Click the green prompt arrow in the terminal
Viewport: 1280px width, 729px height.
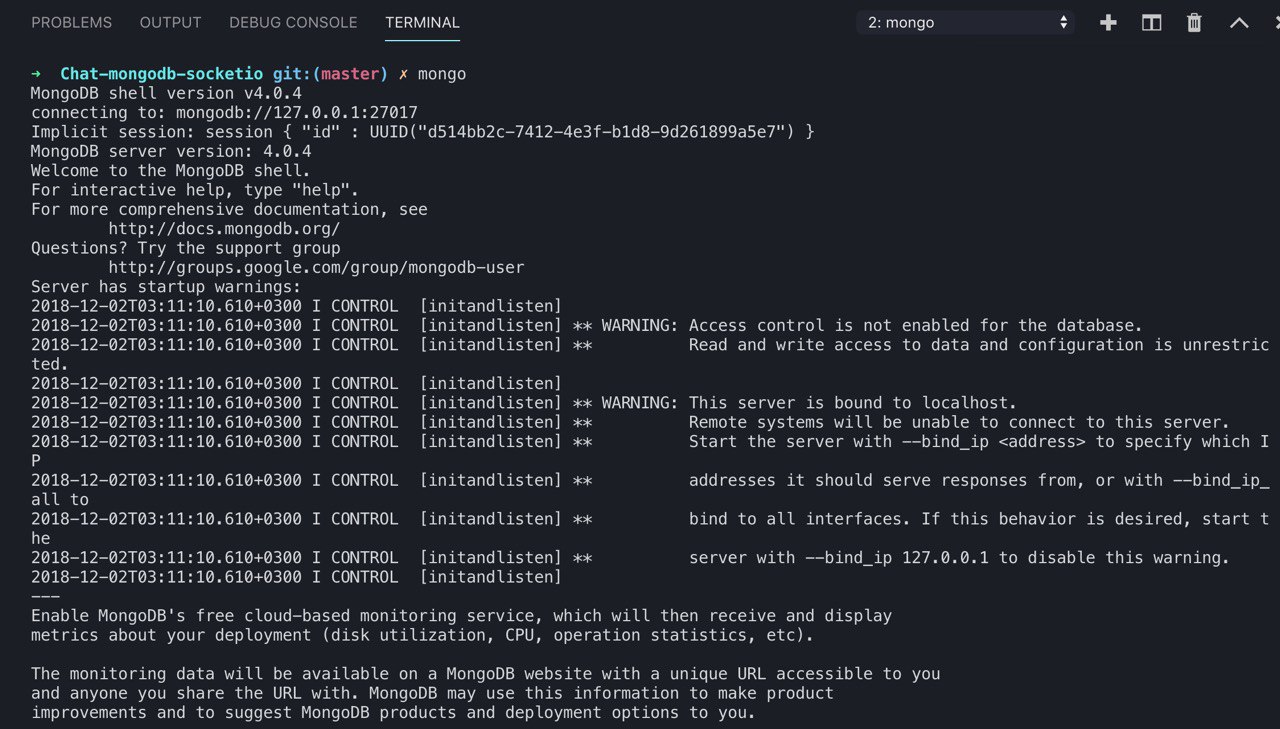[x=36, y=74]
